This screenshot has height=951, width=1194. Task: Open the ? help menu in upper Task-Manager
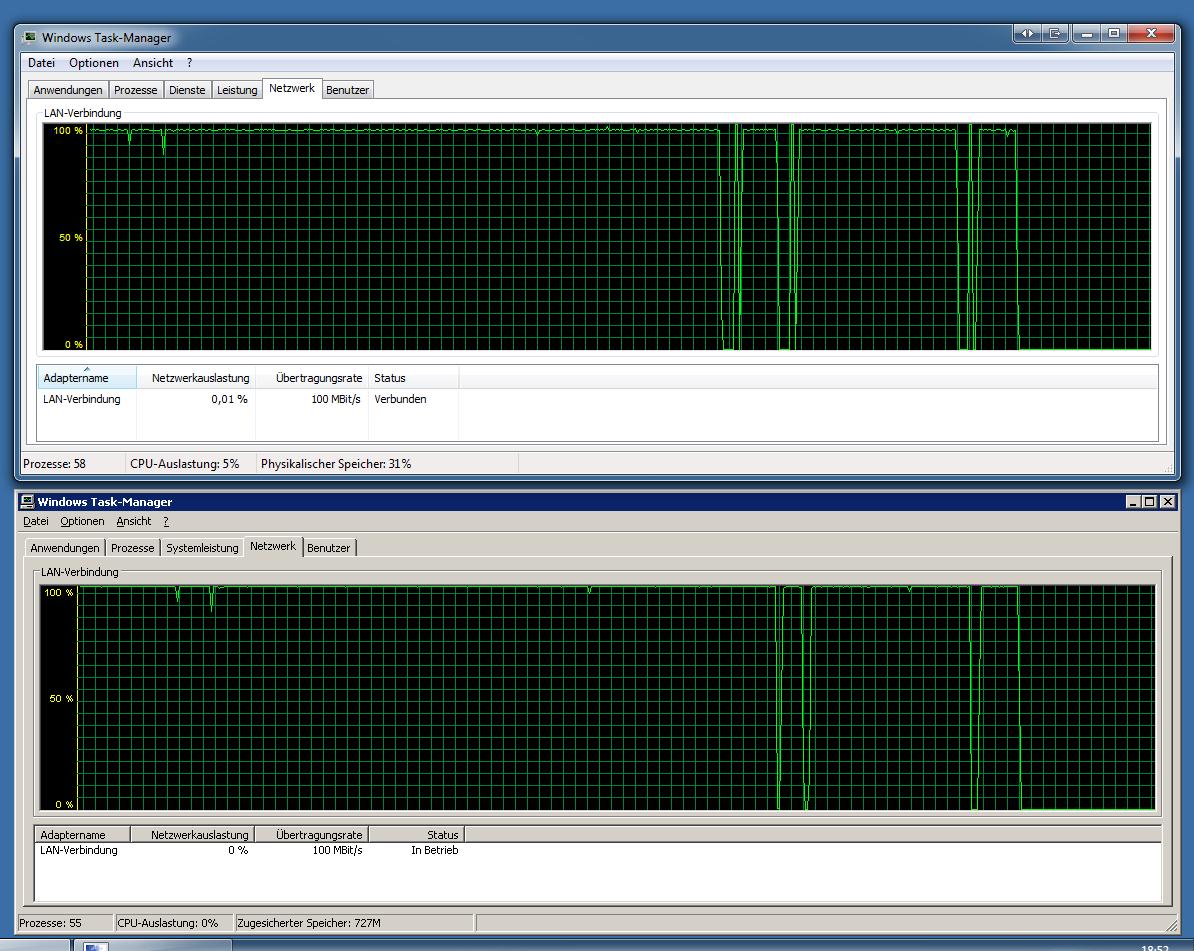pos(190,62)
